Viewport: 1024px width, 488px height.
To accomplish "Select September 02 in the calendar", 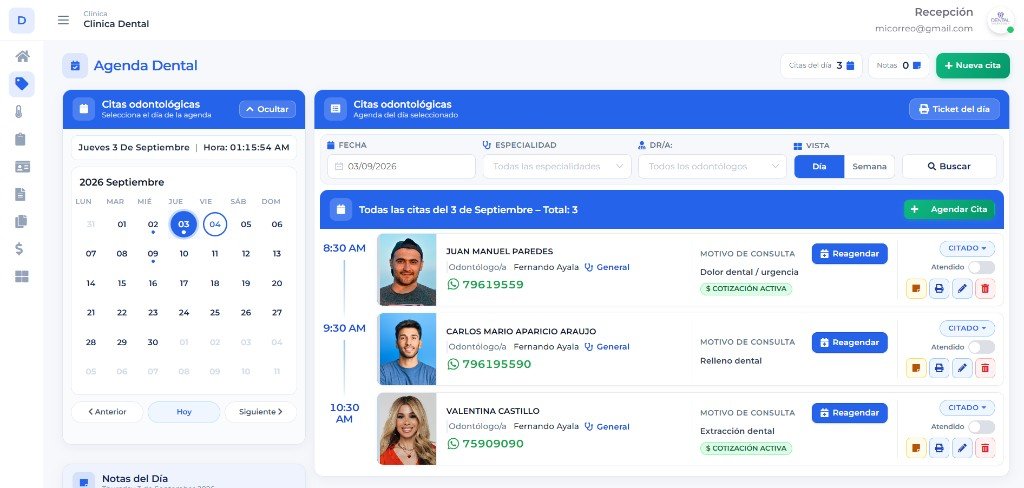I will tap(153, 224).
